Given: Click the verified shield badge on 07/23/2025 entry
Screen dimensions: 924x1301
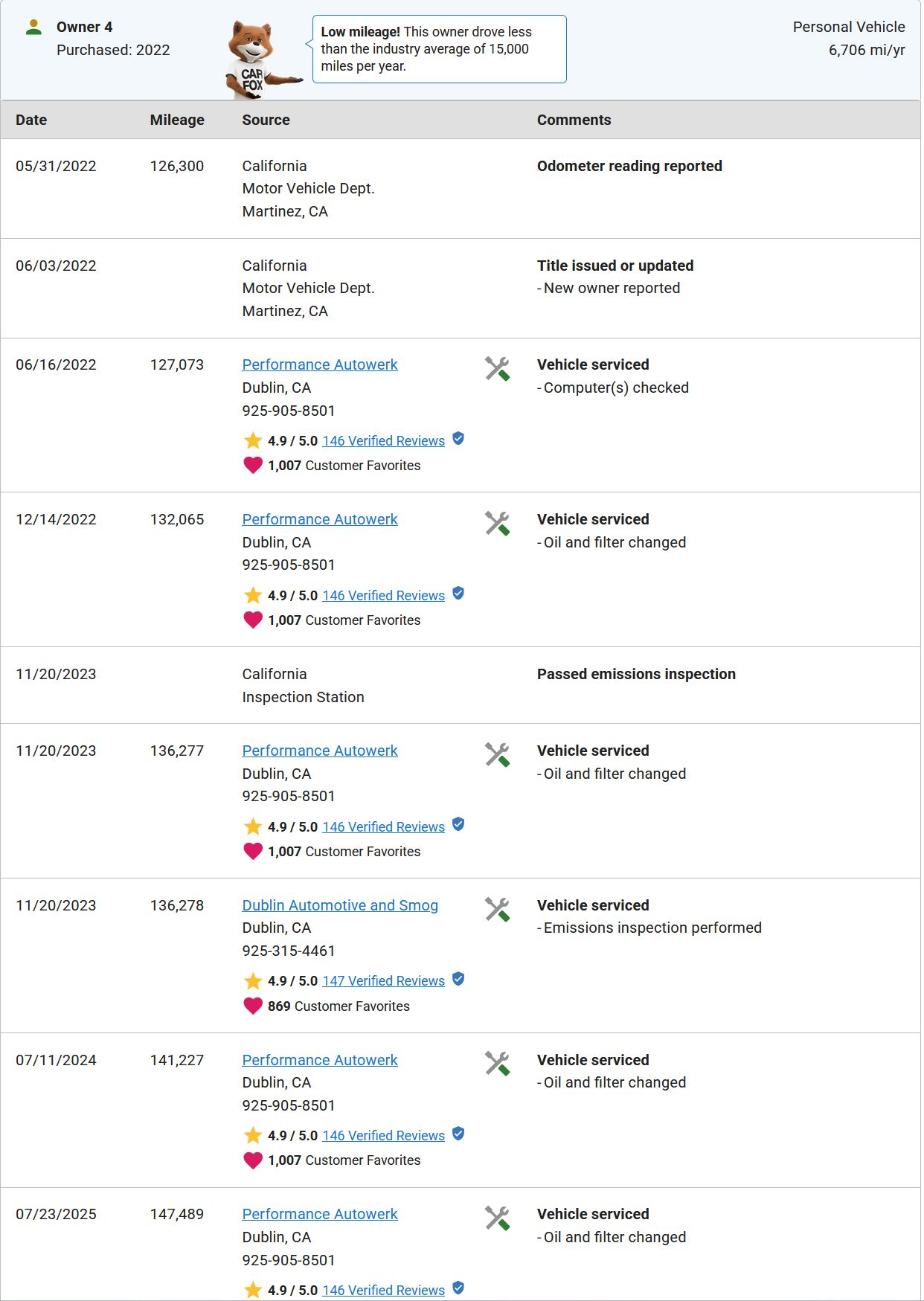Looking at the screenshot, I should tap(458, 1288).
